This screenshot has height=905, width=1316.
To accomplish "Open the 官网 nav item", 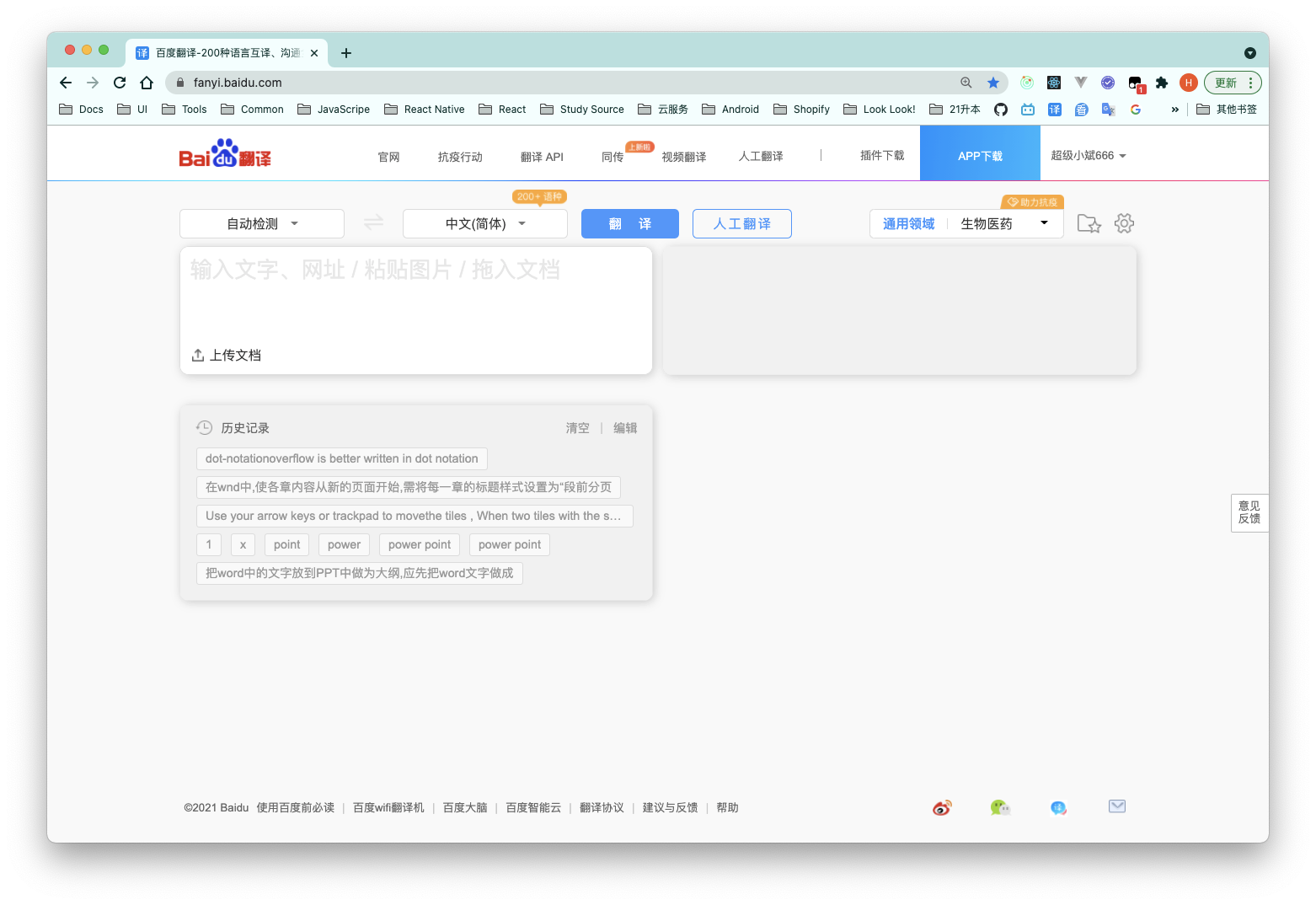I will point(388,157).
